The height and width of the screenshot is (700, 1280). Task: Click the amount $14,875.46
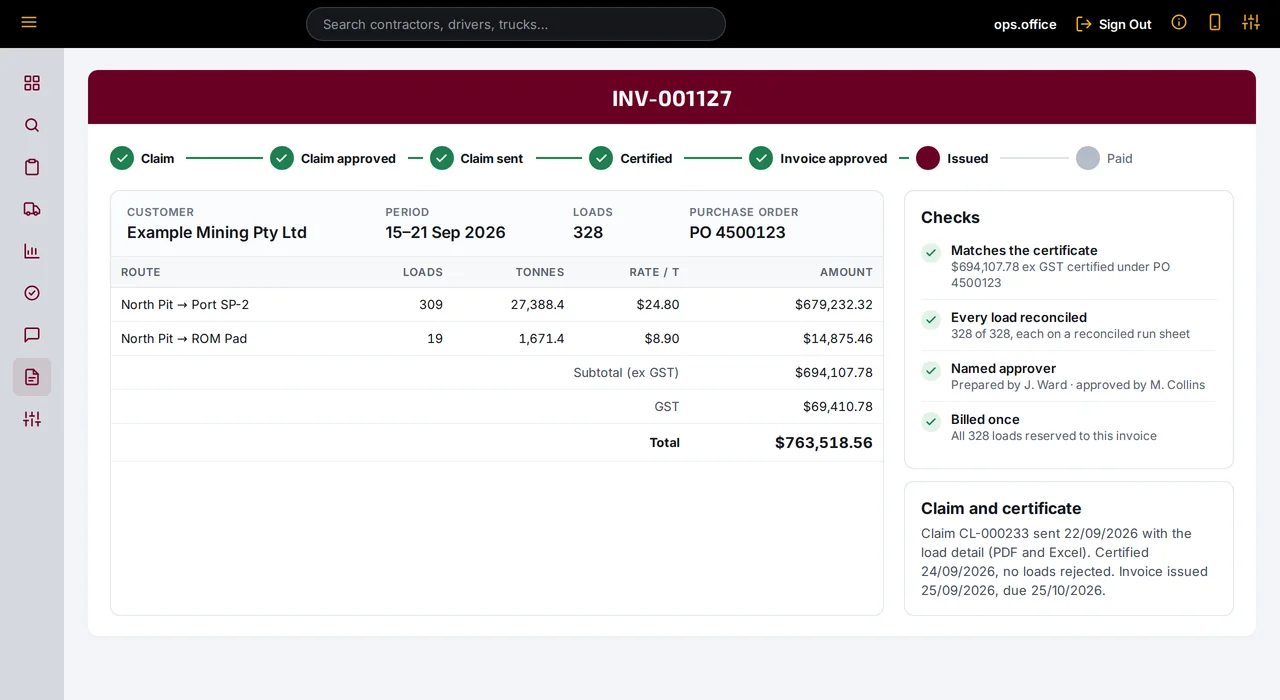(838, 338)
